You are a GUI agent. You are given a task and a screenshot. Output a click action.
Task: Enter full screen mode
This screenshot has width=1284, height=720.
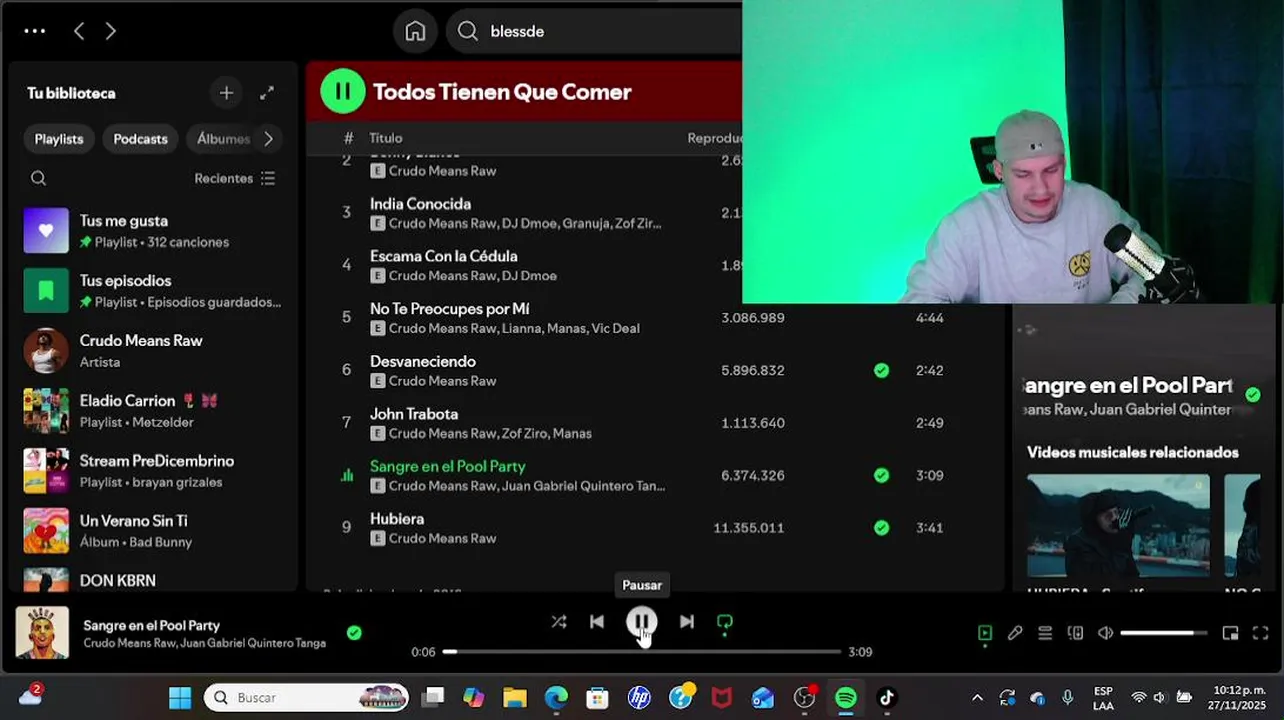[1261, 633]
